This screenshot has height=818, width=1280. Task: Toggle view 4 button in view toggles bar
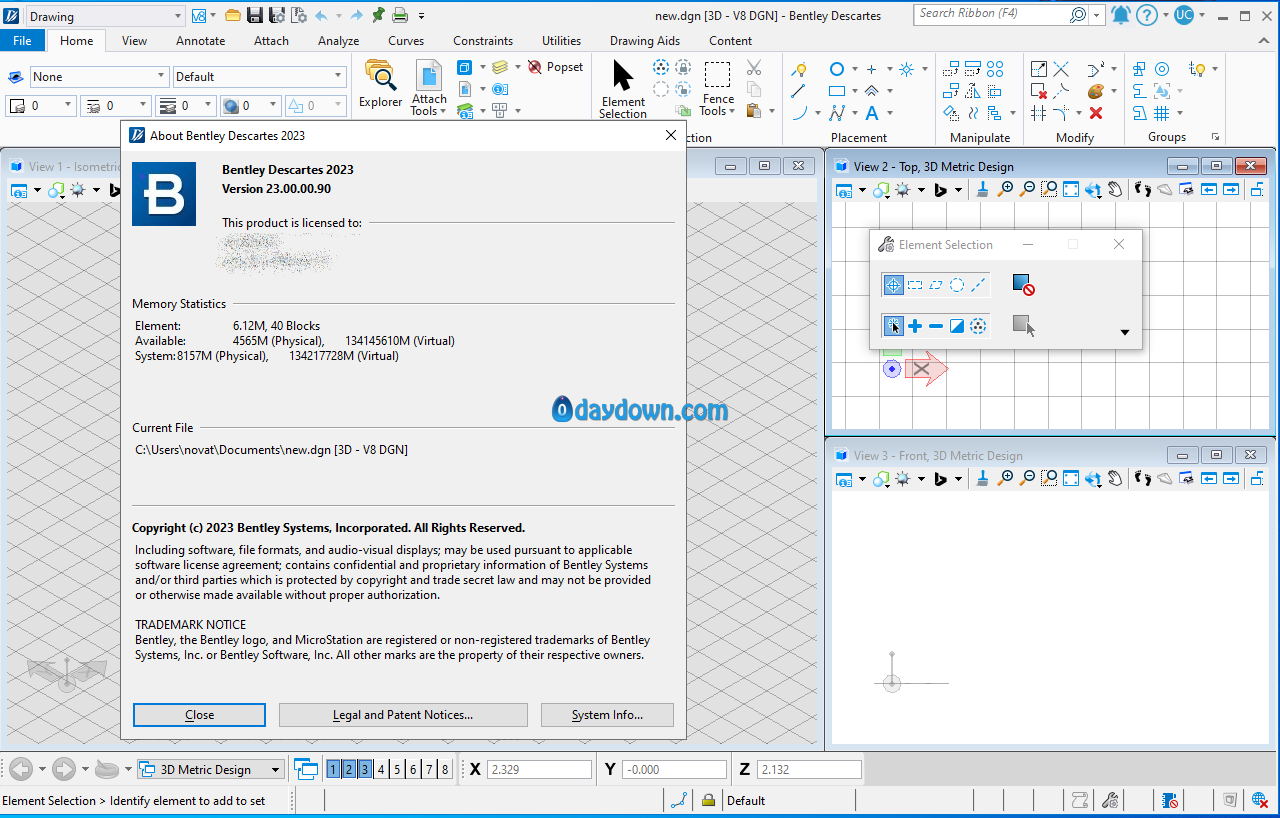click(381, 769)
